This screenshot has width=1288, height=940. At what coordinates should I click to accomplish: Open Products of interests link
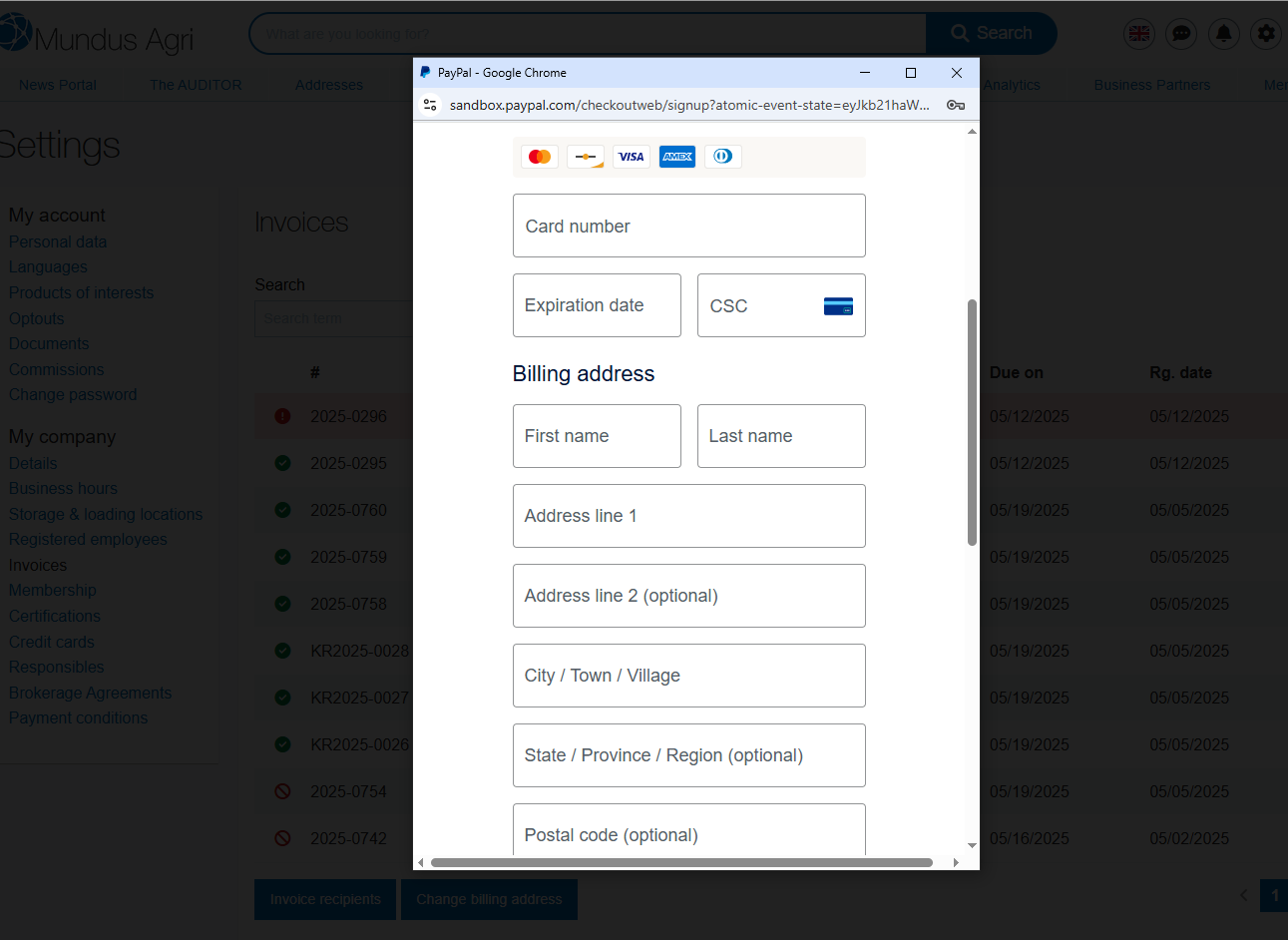coord(82,292)
